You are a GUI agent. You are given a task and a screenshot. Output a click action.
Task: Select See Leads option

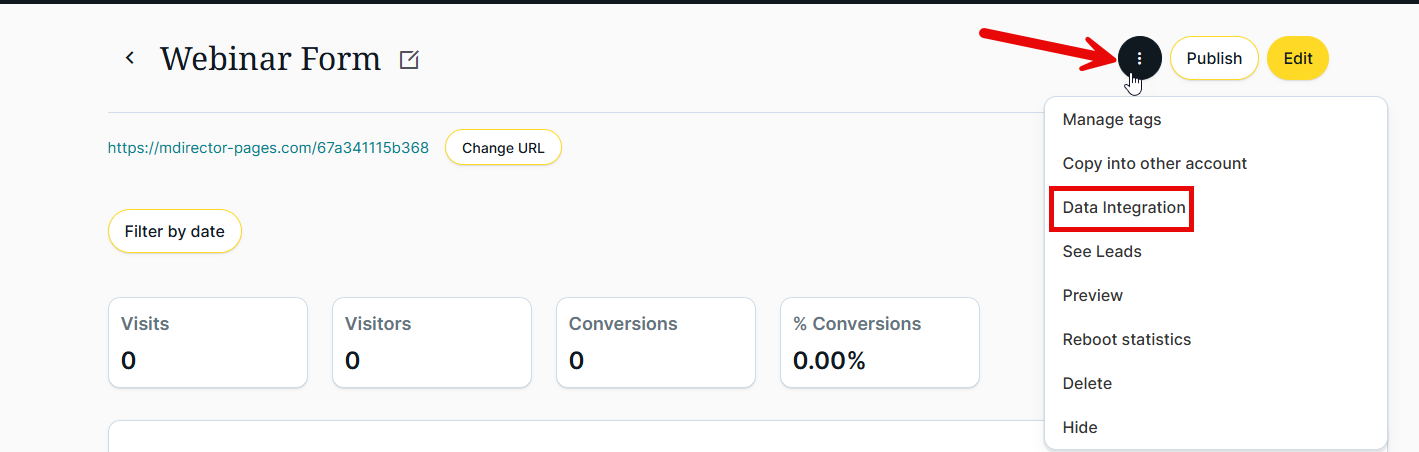click(x=1101, y=251)
